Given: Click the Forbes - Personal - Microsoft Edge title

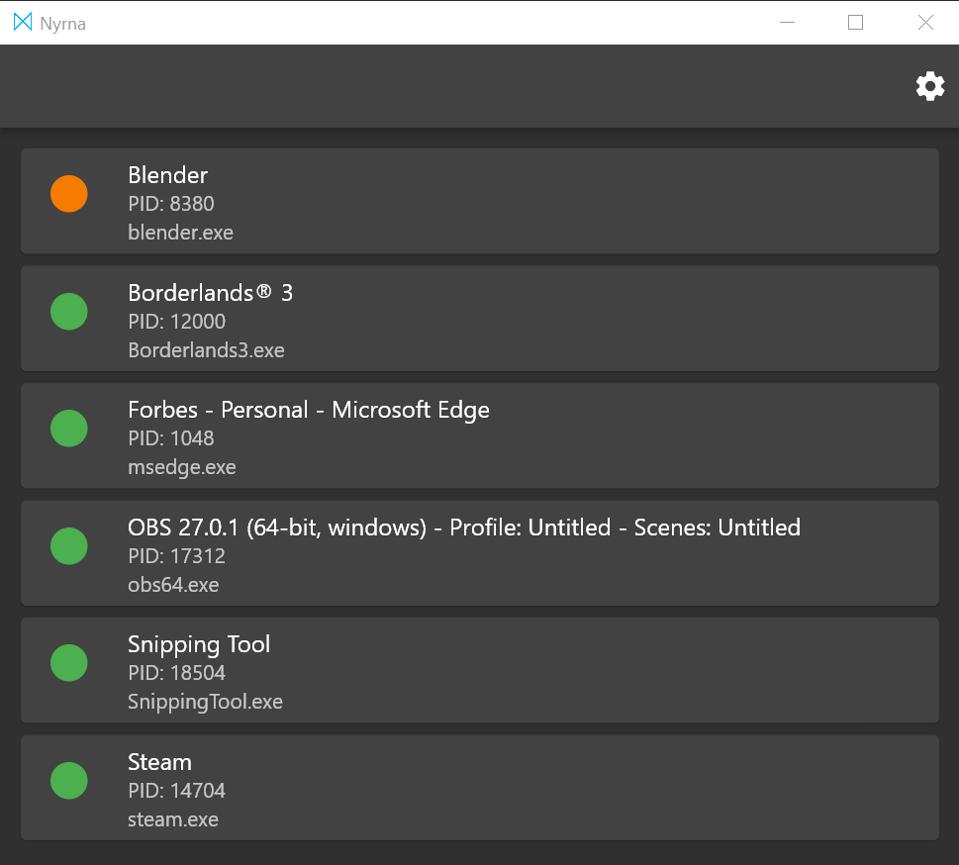Looking at the screenshot, I should point(308,410).
